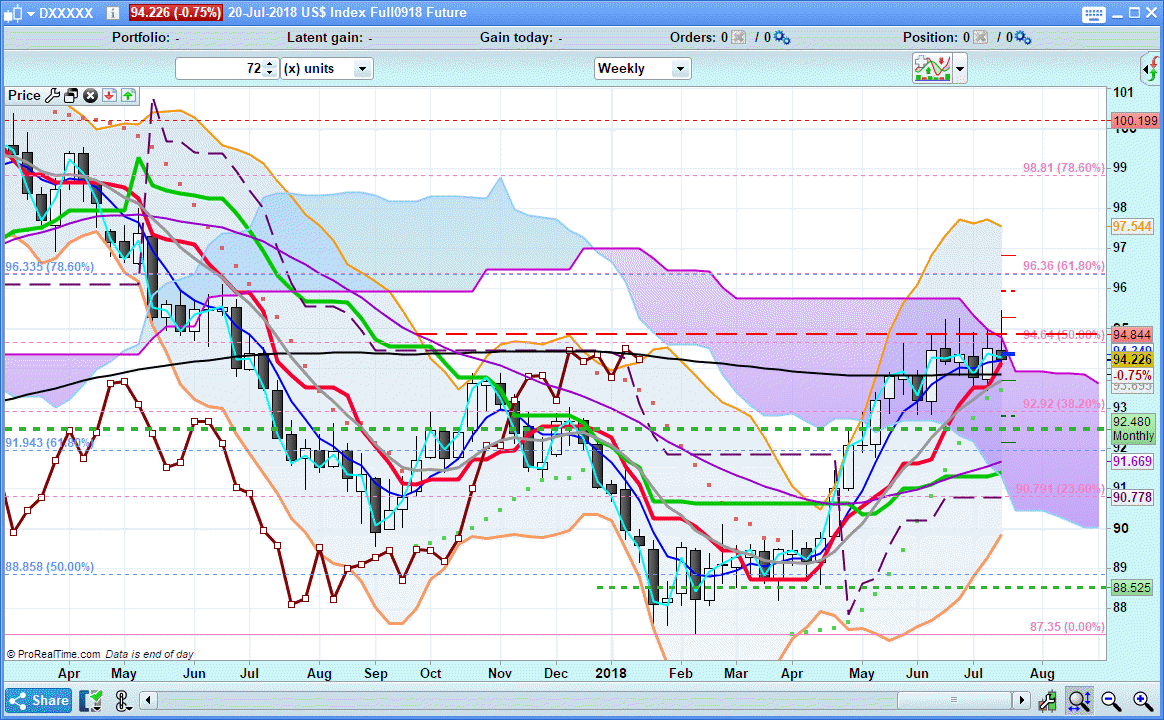Click the 88.858 (50.00%) blue Fibonacci label
Viewport: 1164px width, 720px height.
click(50, 567)
